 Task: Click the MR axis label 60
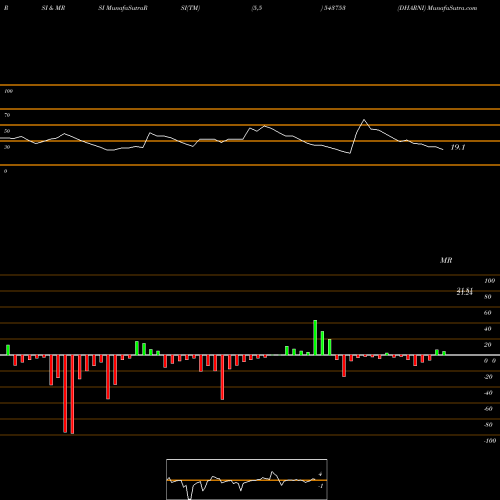tap(488, 313)
